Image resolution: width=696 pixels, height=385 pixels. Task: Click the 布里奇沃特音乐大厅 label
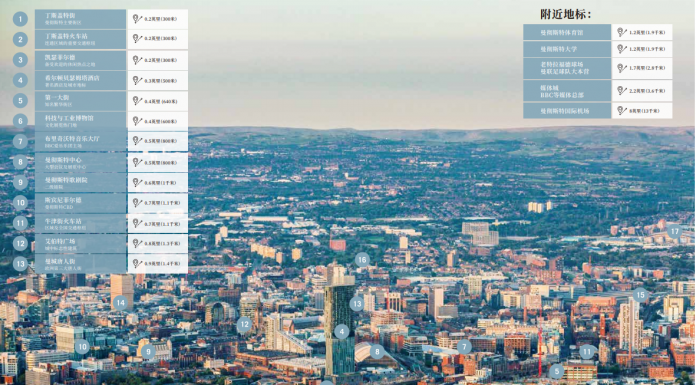(72, 139)
